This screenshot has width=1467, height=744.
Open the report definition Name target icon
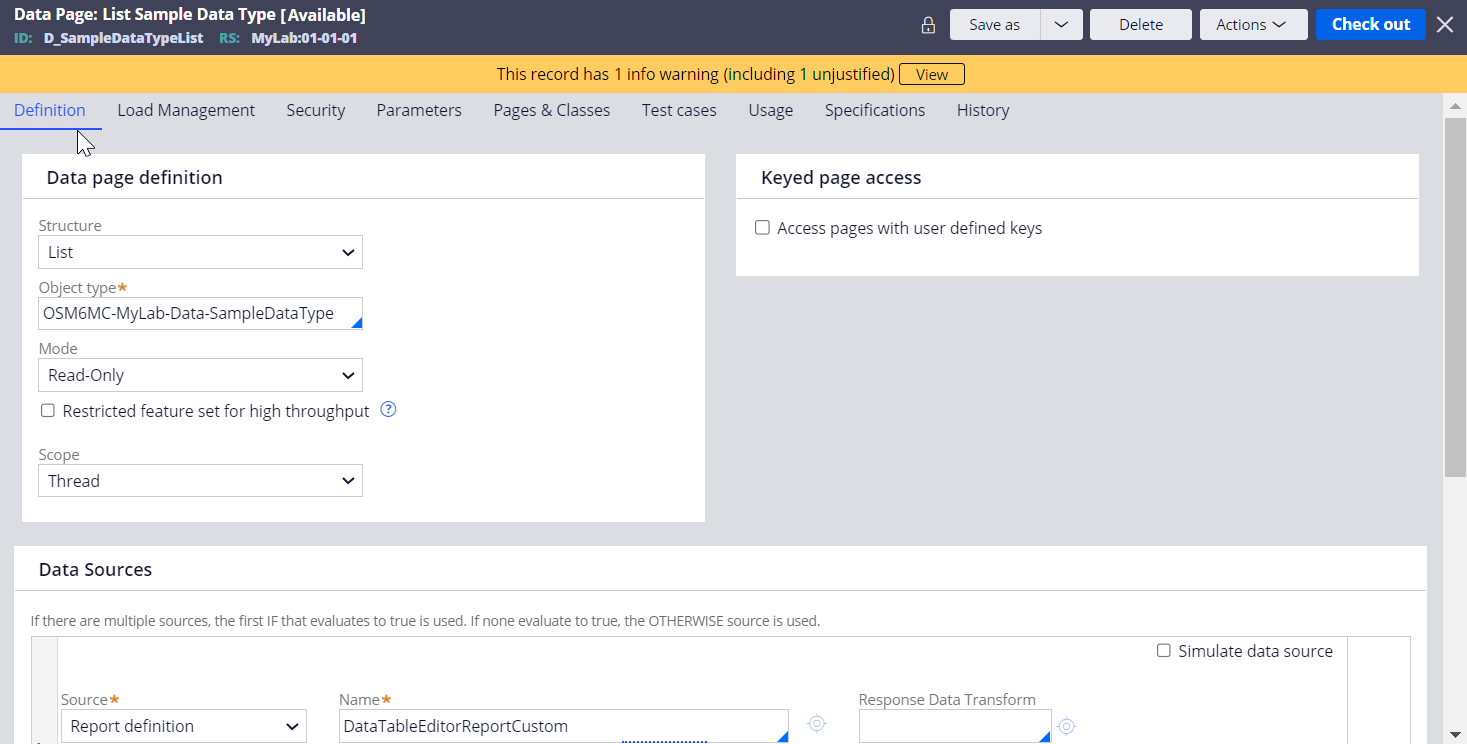click(x=817, y=723)
